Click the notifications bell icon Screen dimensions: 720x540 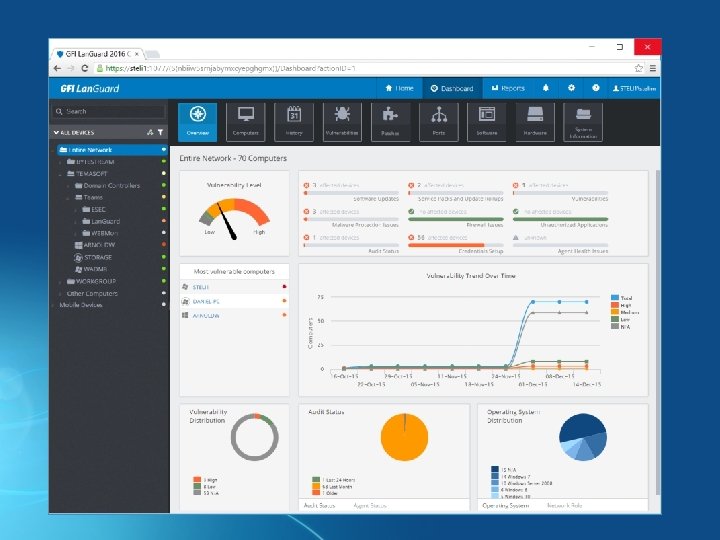546,88
